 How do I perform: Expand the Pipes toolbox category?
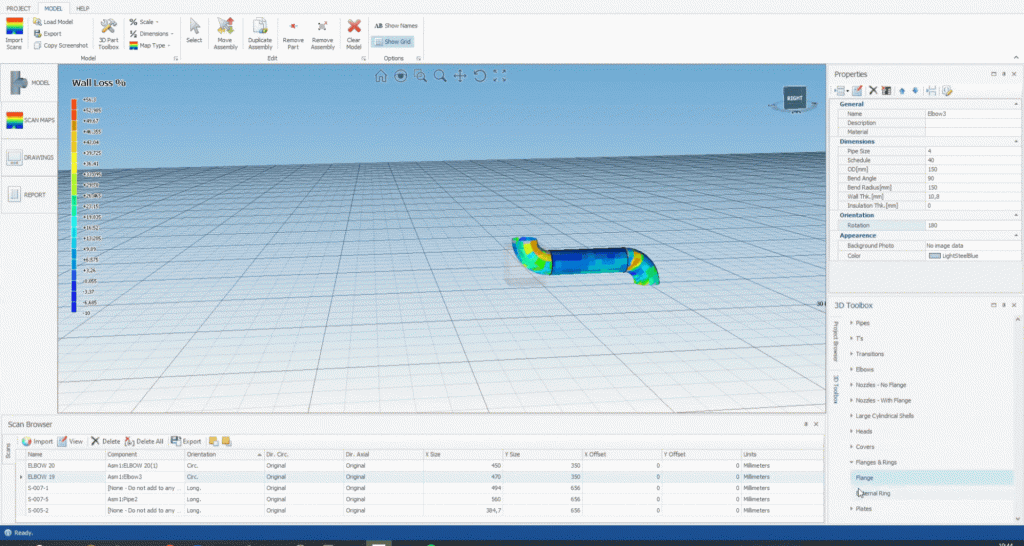[852, 323]
